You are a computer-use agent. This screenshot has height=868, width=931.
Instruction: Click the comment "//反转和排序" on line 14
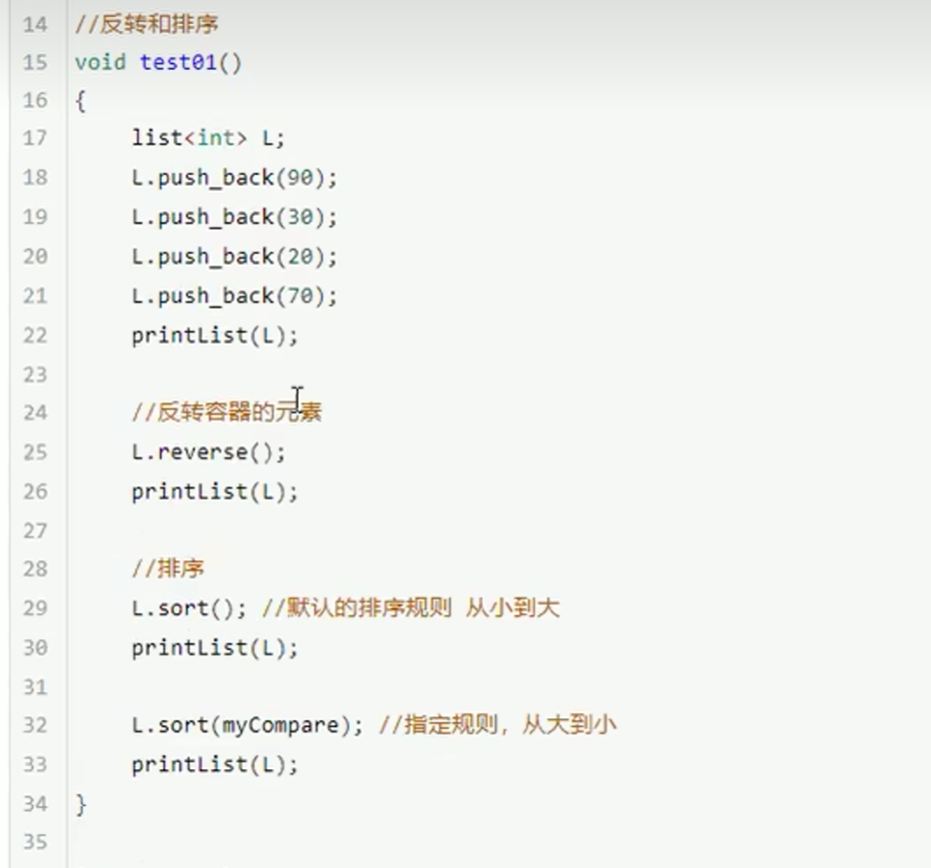coord(147,24)
